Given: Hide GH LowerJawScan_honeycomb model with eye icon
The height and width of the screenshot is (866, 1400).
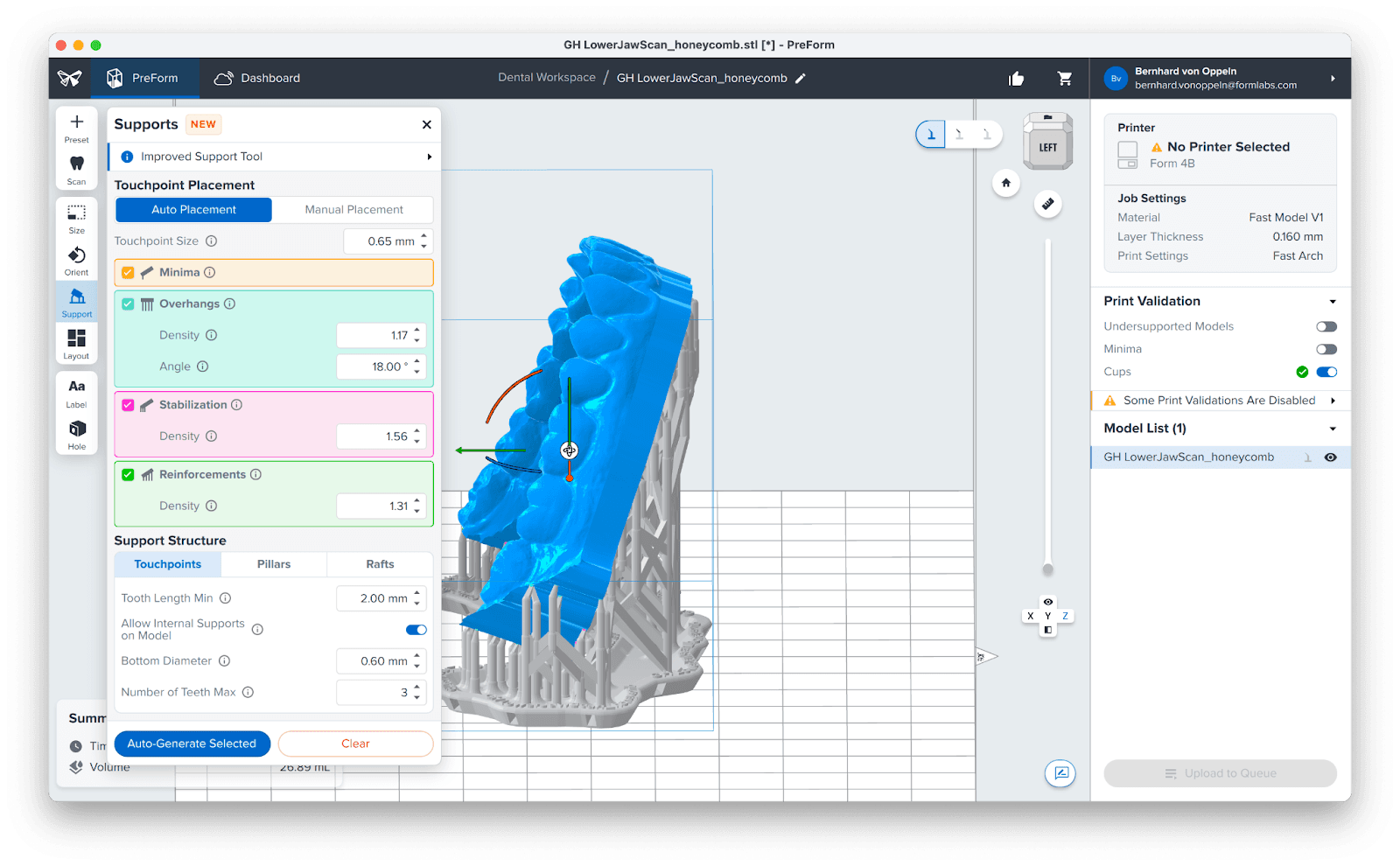Looking at the screenshot, I should click(1330, 457).
